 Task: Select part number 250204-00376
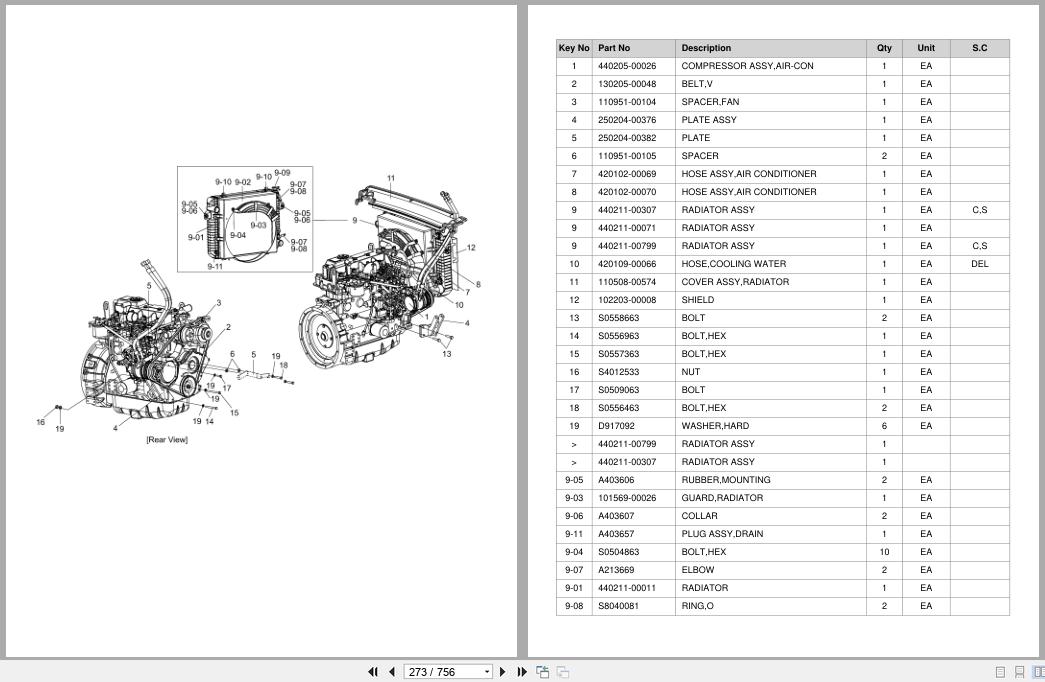coord(627,120)
